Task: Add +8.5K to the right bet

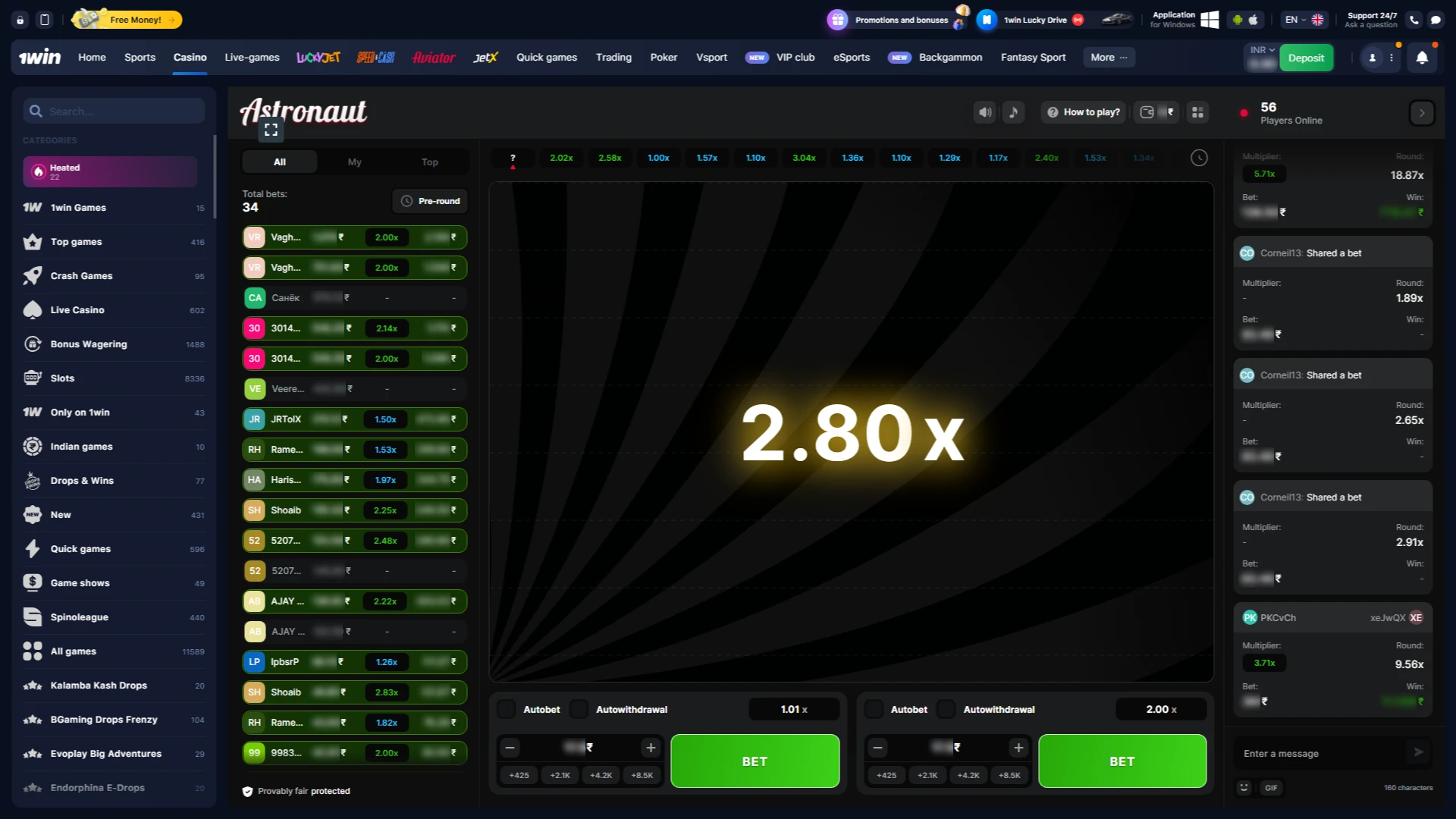Action: (x=1009, y=775)
